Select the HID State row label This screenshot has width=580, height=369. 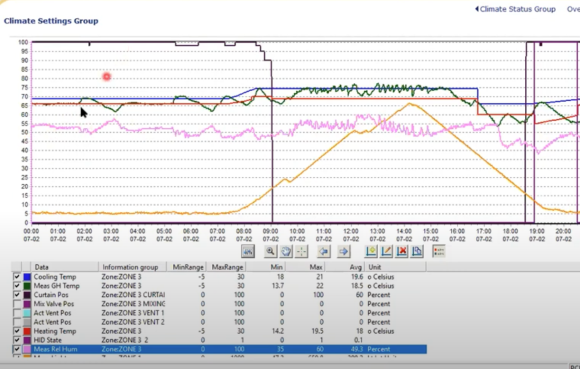click(x=48, y=340)
